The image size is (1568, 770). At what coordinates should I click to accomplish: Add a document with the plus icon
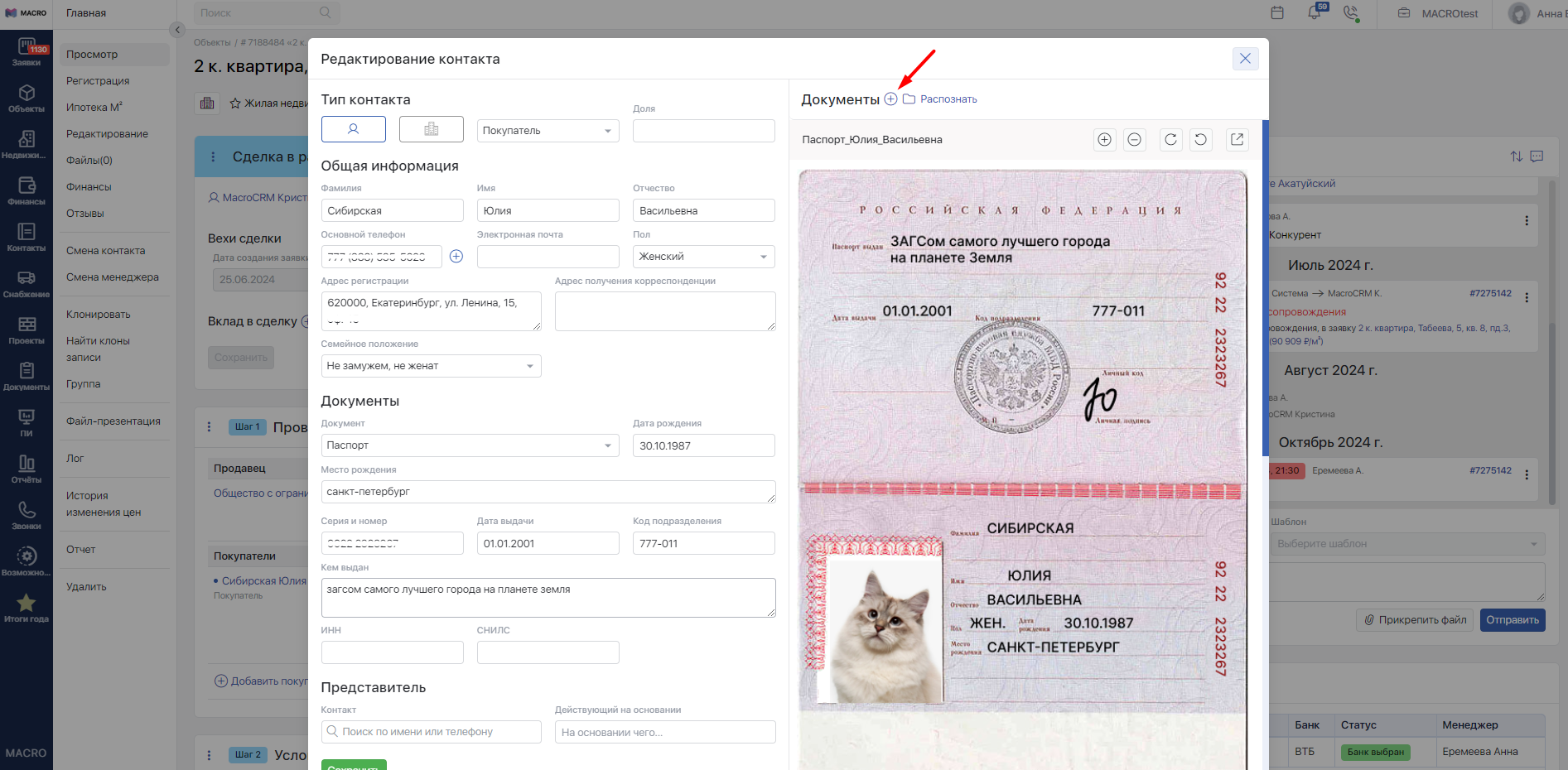(890, 99)
